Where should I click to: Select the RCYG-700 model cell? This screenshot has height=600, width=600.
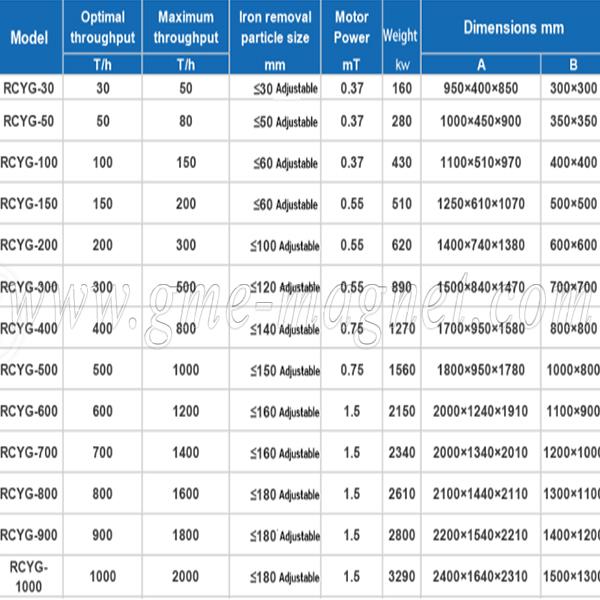[x=28, y=452]
